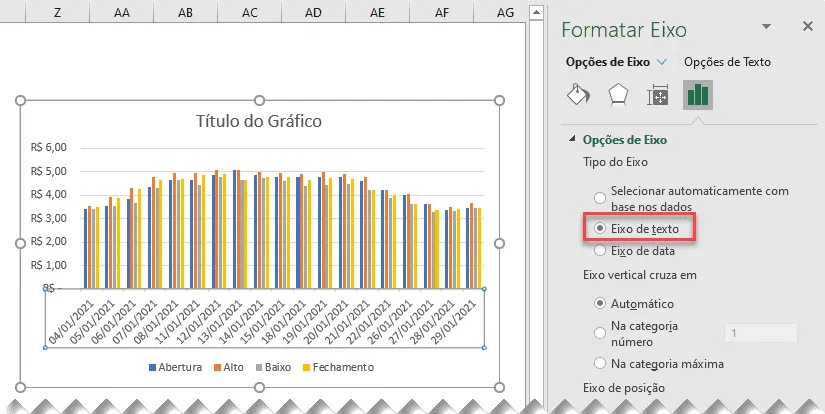The height and width of the screenshot is (414, 825).
Task: Click Alto legend entry
Action: (x=228, y=367)
